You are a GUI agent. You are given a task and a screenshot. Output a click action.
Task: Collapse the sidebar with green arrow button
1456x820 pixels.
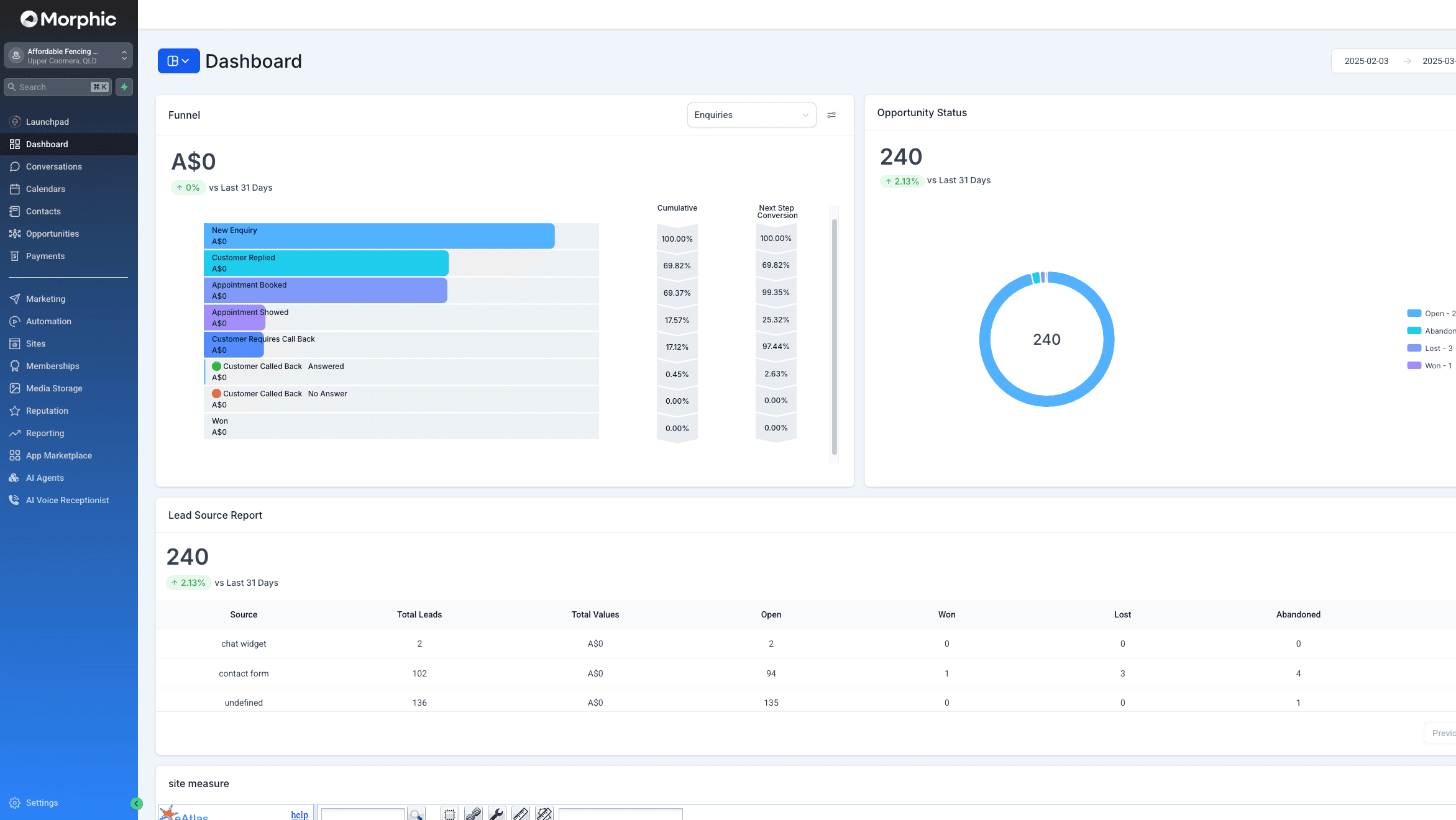pyautogui.click(x=137, y=803)
